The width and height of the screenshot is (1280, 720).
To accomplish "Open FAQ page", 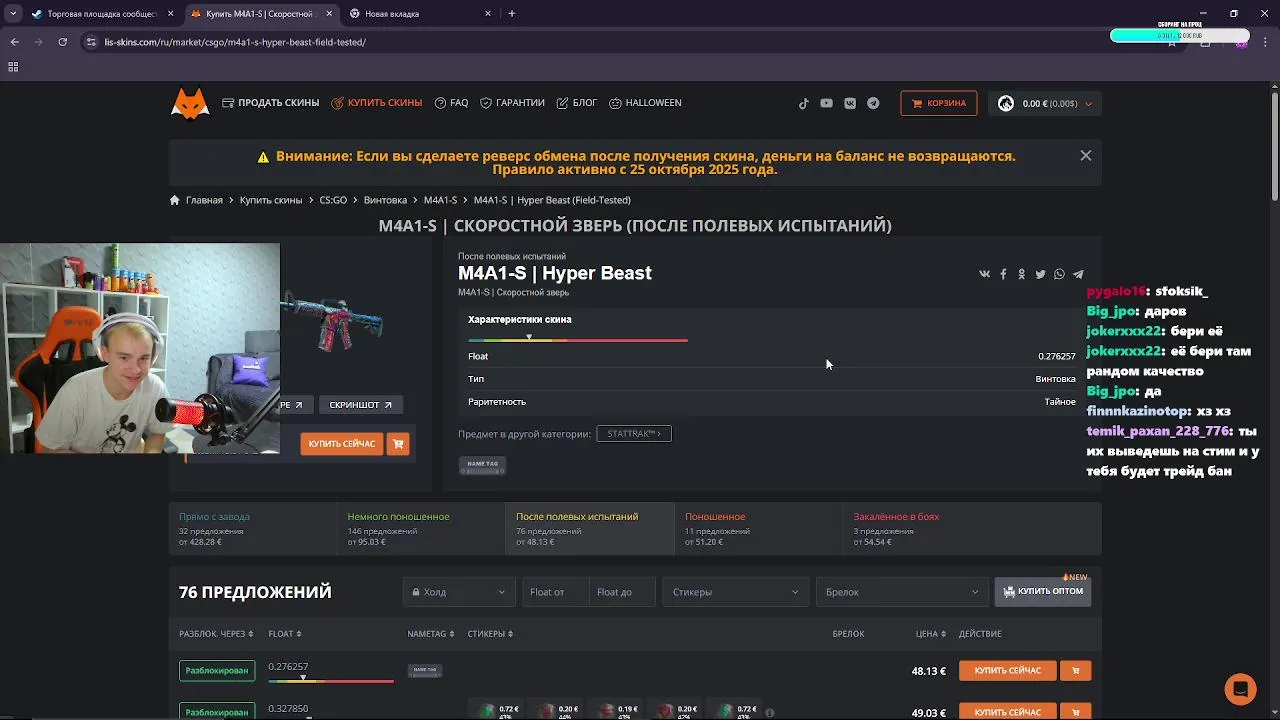I will coord(451,103).
